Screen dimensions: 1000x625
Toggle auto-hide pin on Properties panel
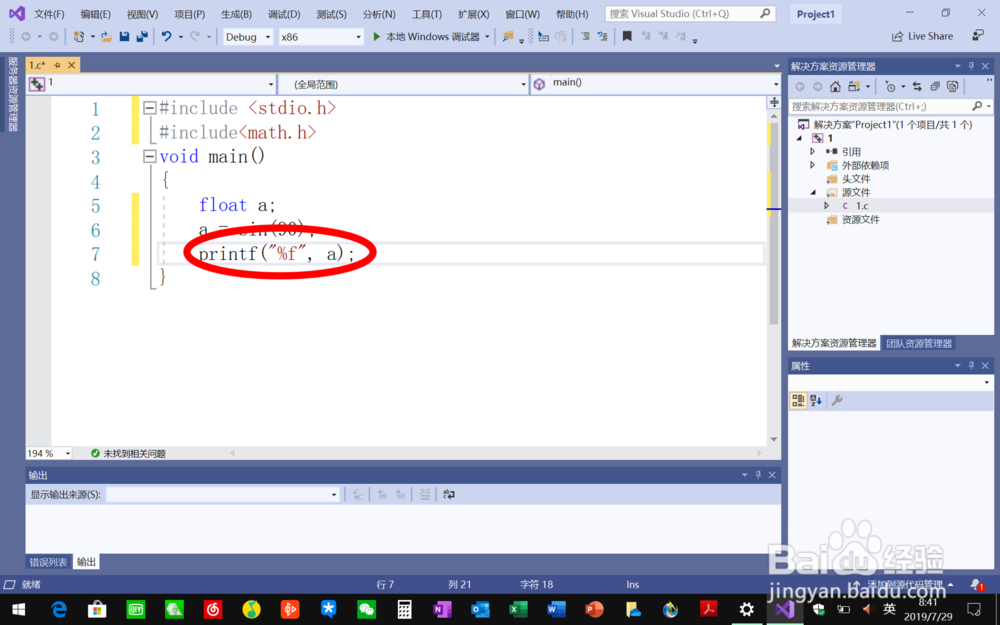[x=971, y=365]
